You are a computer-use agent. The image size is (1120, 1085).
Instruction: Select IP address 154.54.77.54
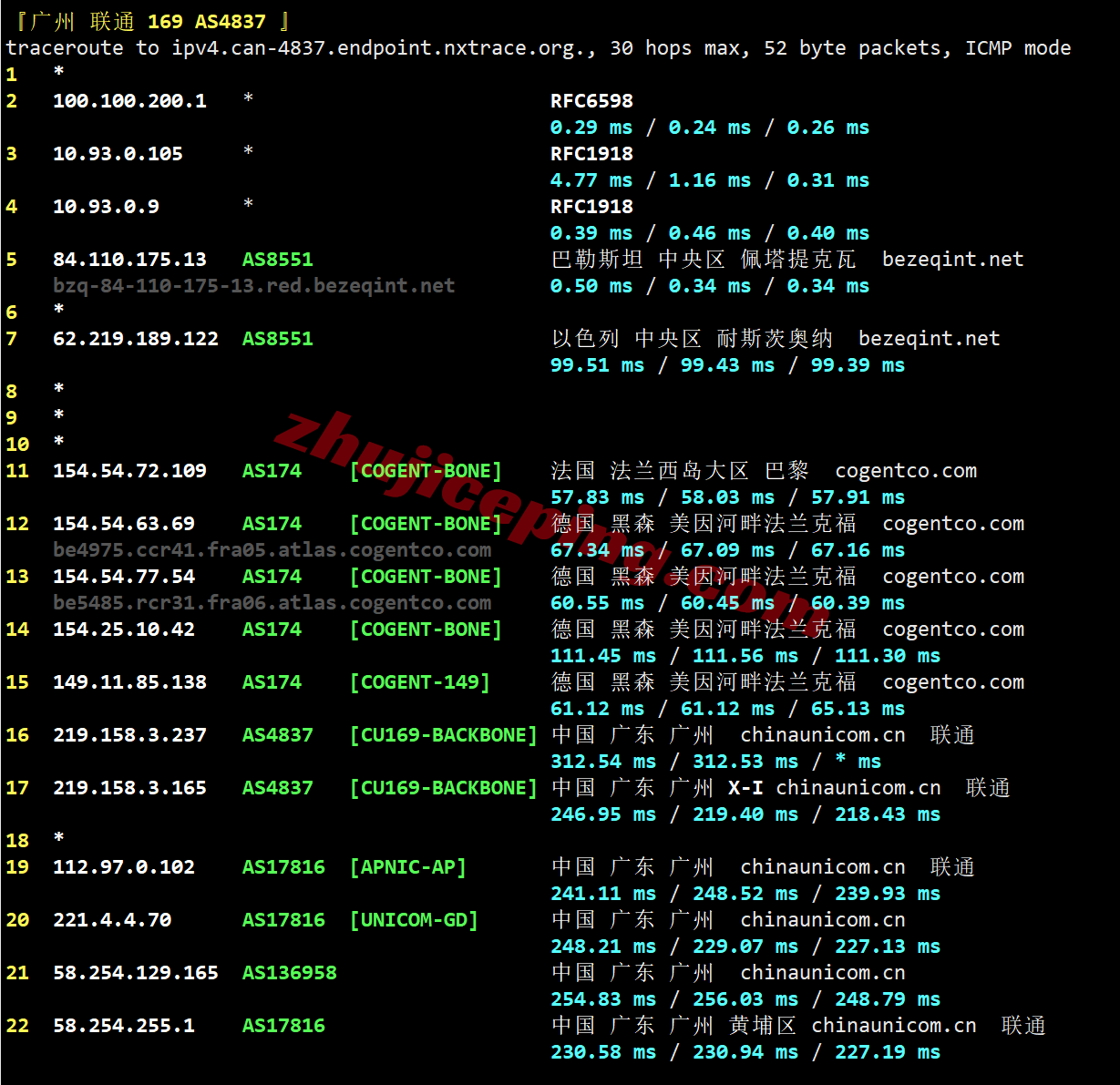(x=124, y=577)
